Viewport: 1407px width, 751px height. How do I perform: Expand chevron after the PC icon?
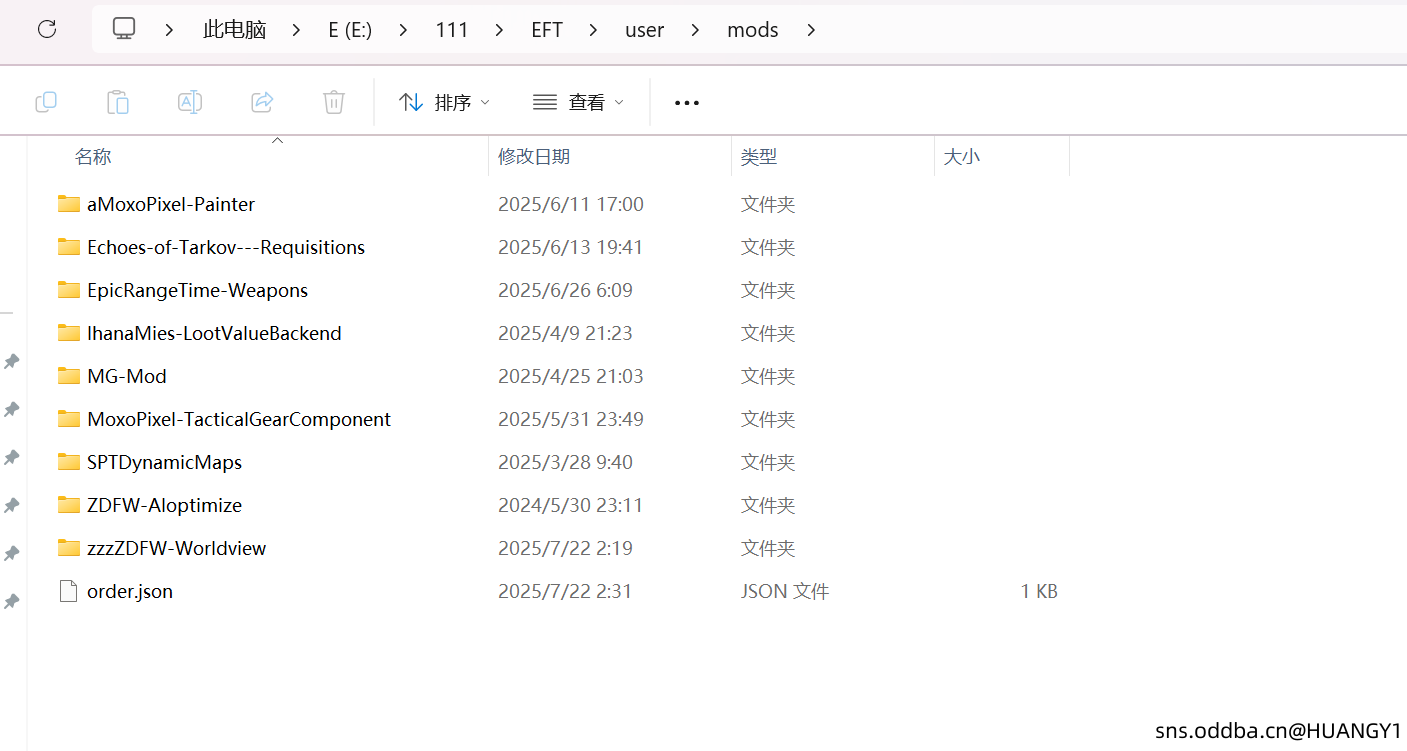pos(170,30)
